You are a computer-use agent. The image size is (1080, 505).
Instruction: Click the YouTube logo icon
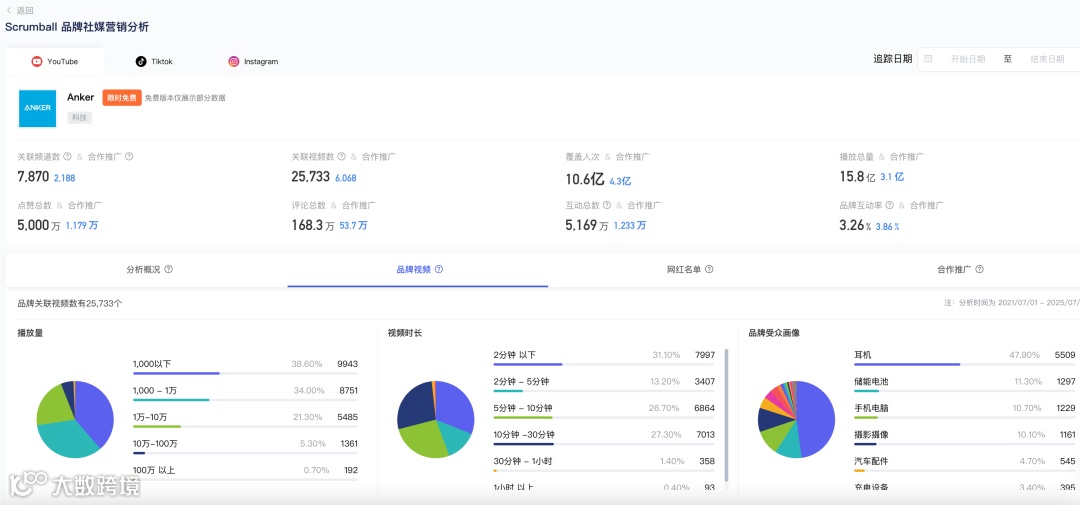[x=37, y=61]
